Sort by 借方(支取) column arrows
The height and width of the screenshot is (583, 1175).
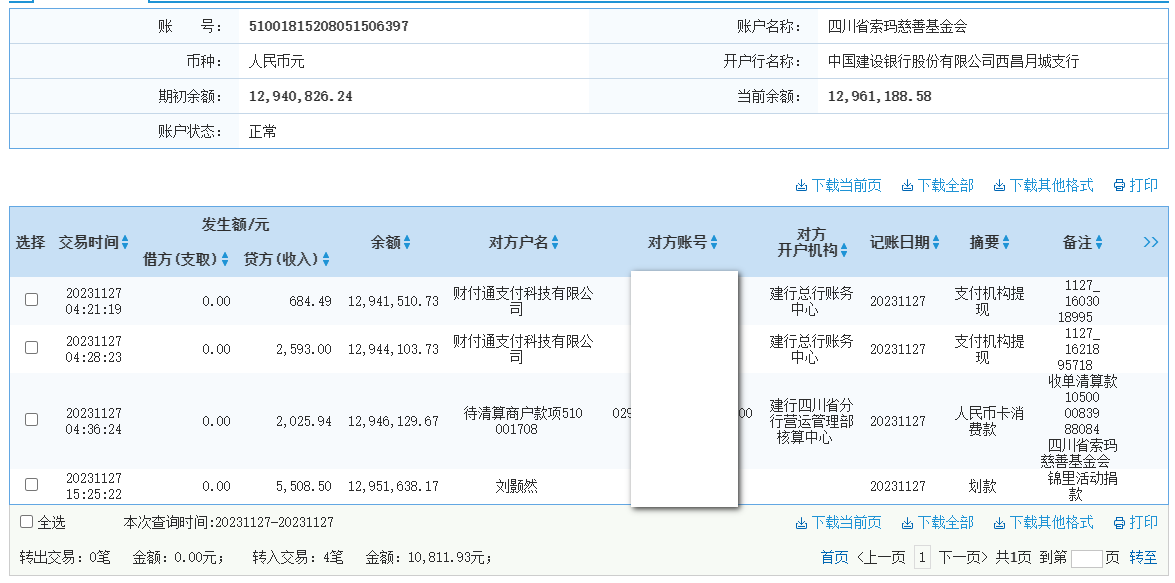225,259
